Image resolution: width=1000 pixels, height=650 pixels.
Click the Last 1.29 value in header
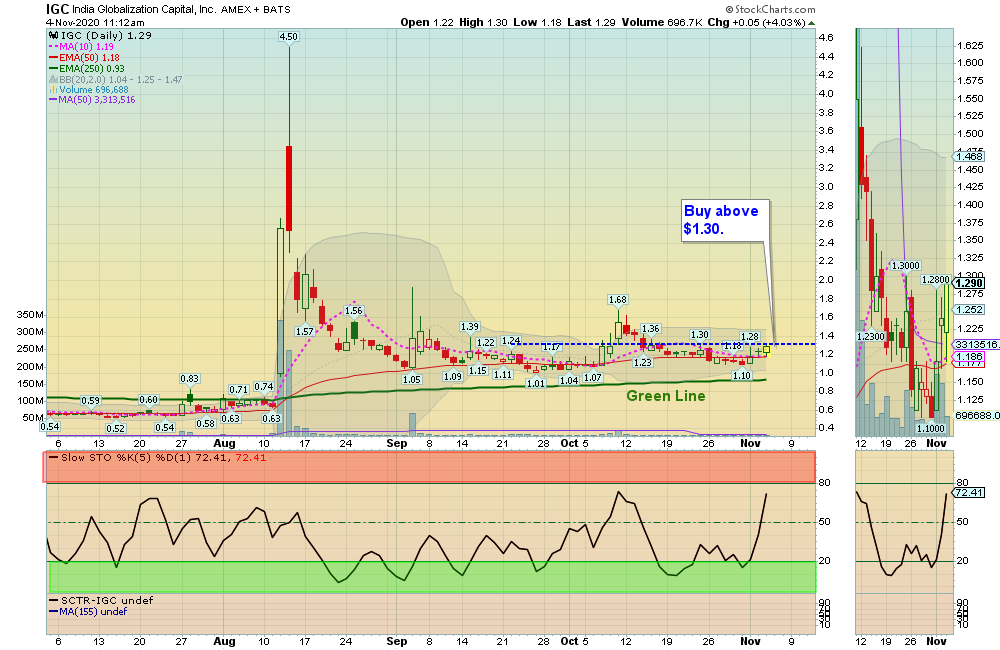click(x=591, y=22)
